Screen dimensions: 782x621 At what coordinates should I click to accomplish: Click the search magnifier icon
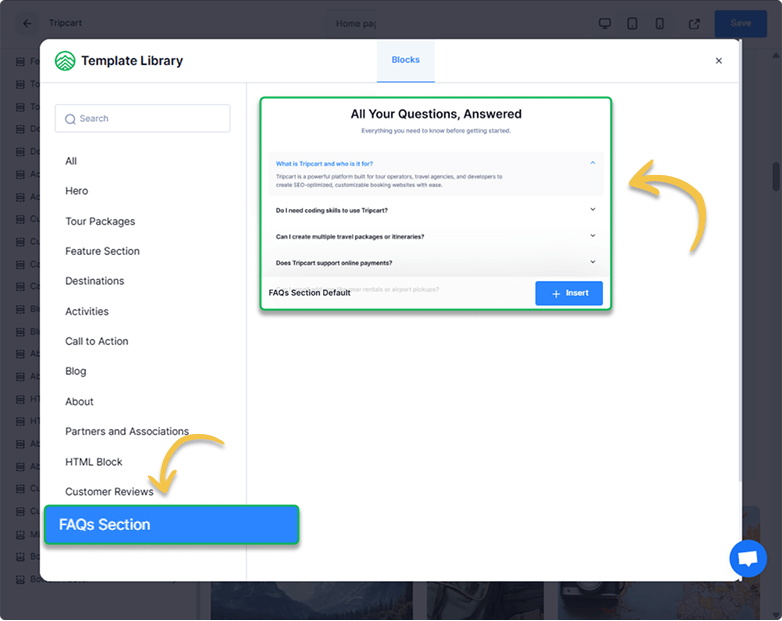coord(70,119)
